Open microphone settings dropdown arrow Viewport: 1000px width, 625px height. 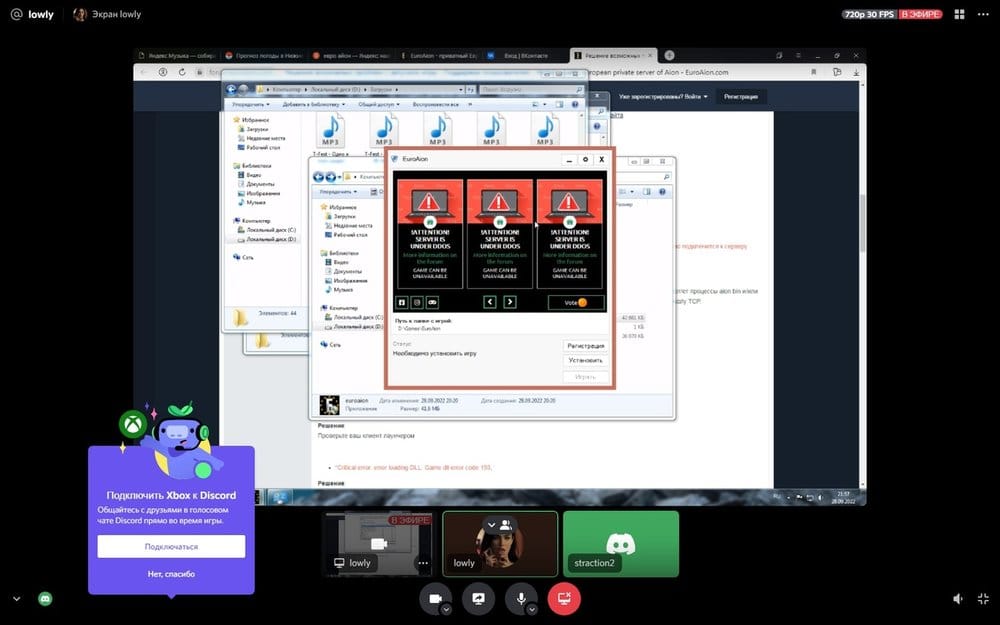(532, 609)
